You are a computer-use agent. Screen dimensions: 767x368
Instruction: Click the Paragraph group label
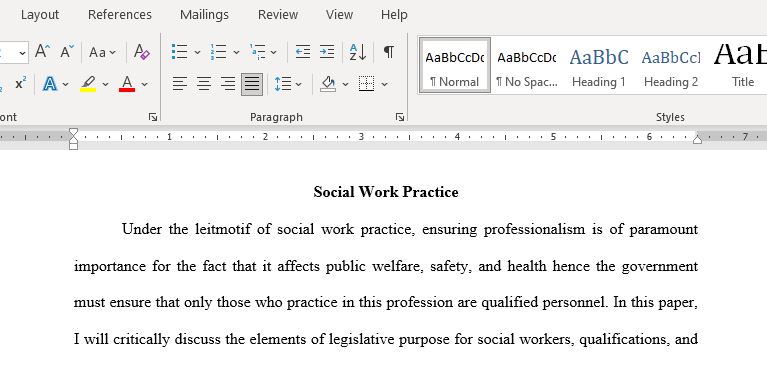[x=276, y=117]
